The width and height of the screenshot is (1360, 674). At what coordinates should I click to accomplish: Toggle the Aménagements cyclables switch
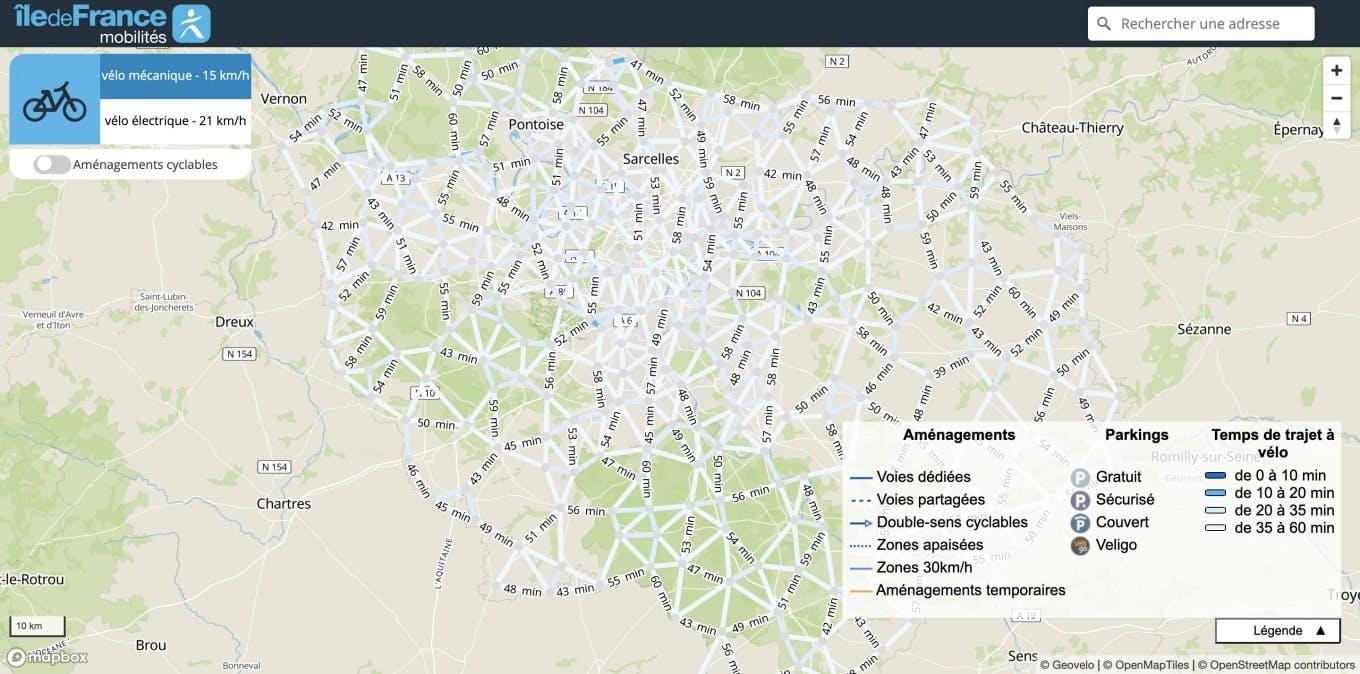click(52, 165)
